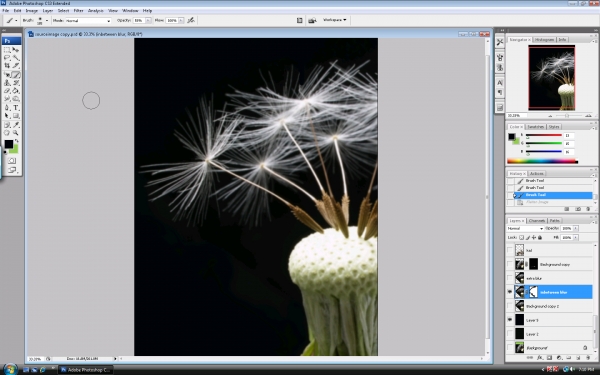
Task: Select the Path Selection tool
Action: coord(7,116)
